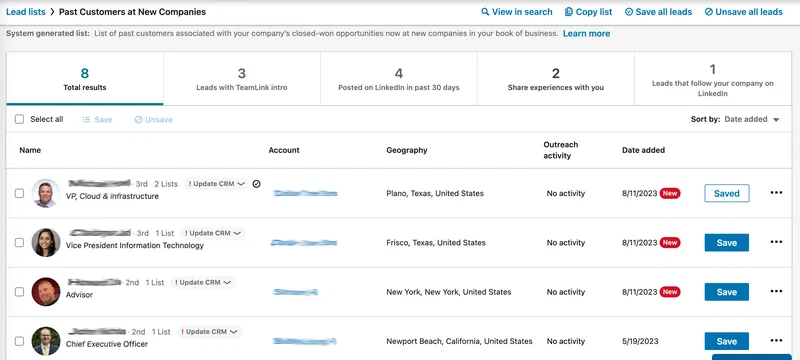Open the Sort by Date added dropdown

click(x=735, y=119)
